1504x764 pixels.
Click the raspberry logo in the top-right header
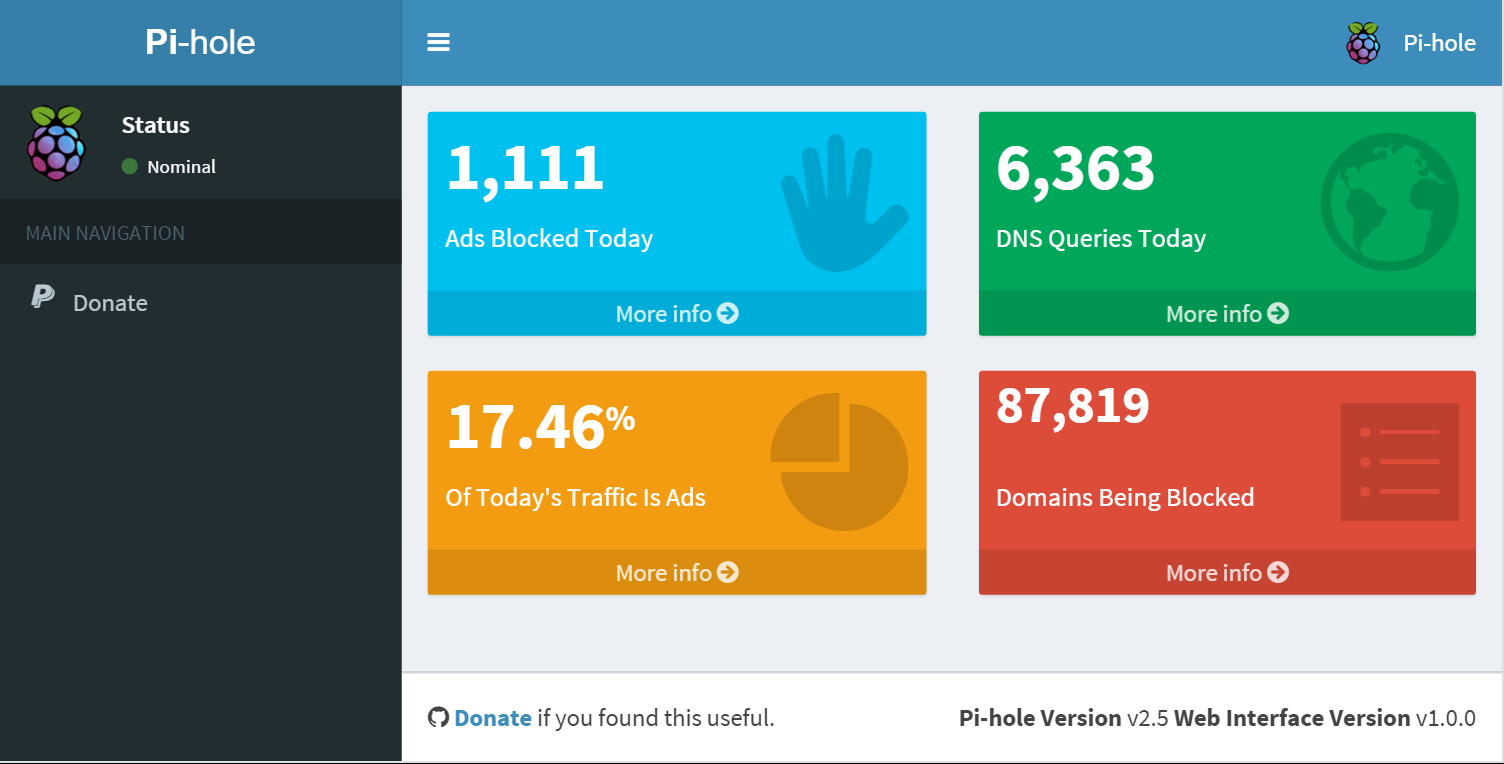[1362, 43]
